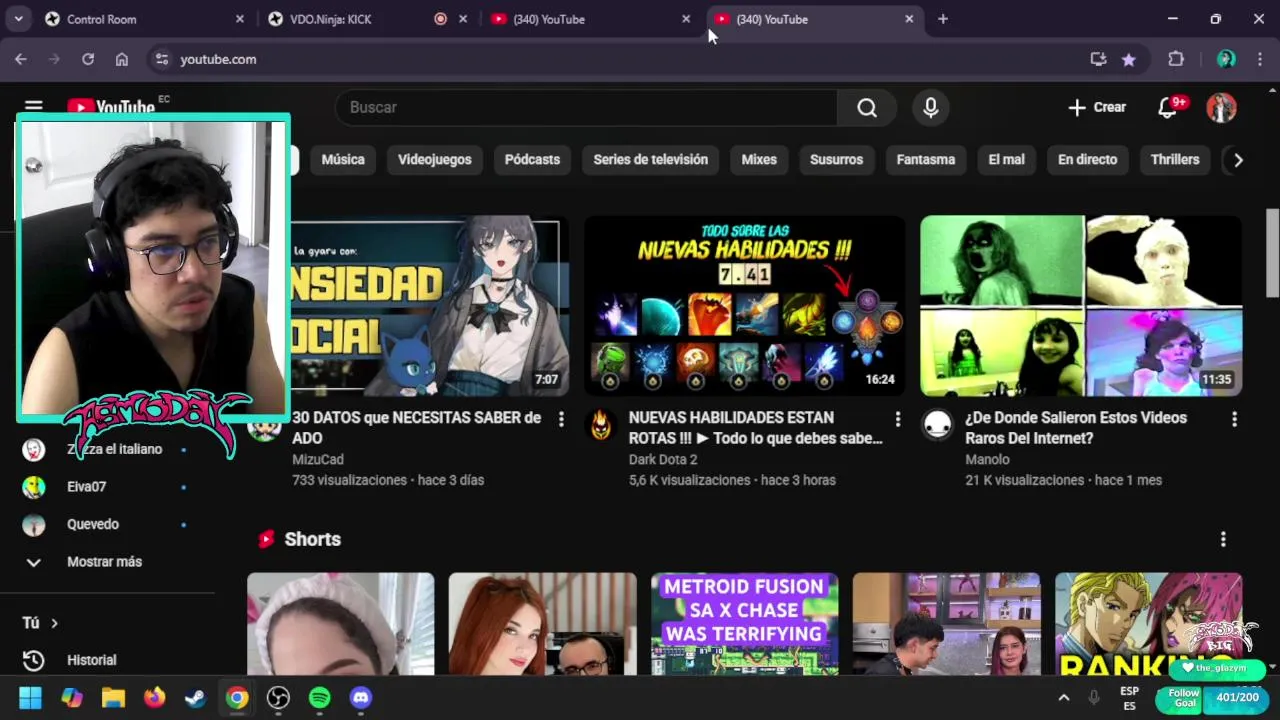Viewport: 1280px width, 720px height.
Task: Click the magnifier search button
Action: [867, 107]
